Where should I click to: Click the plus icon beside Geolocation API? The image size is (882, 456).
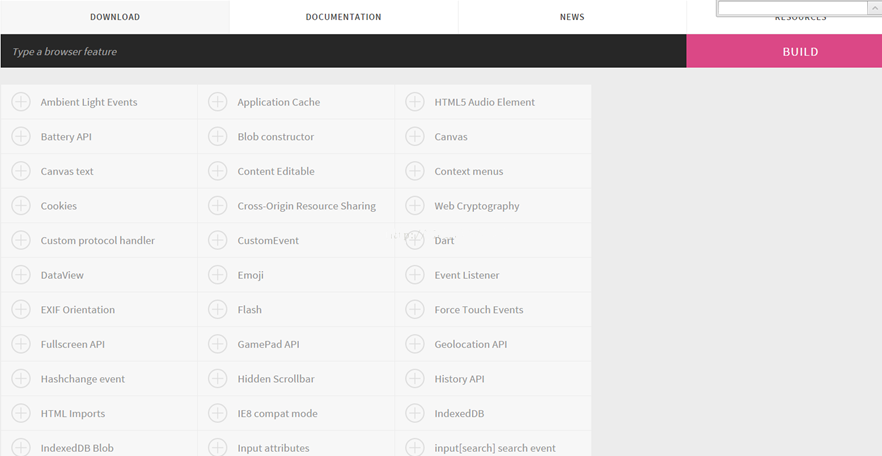(415, 344)
